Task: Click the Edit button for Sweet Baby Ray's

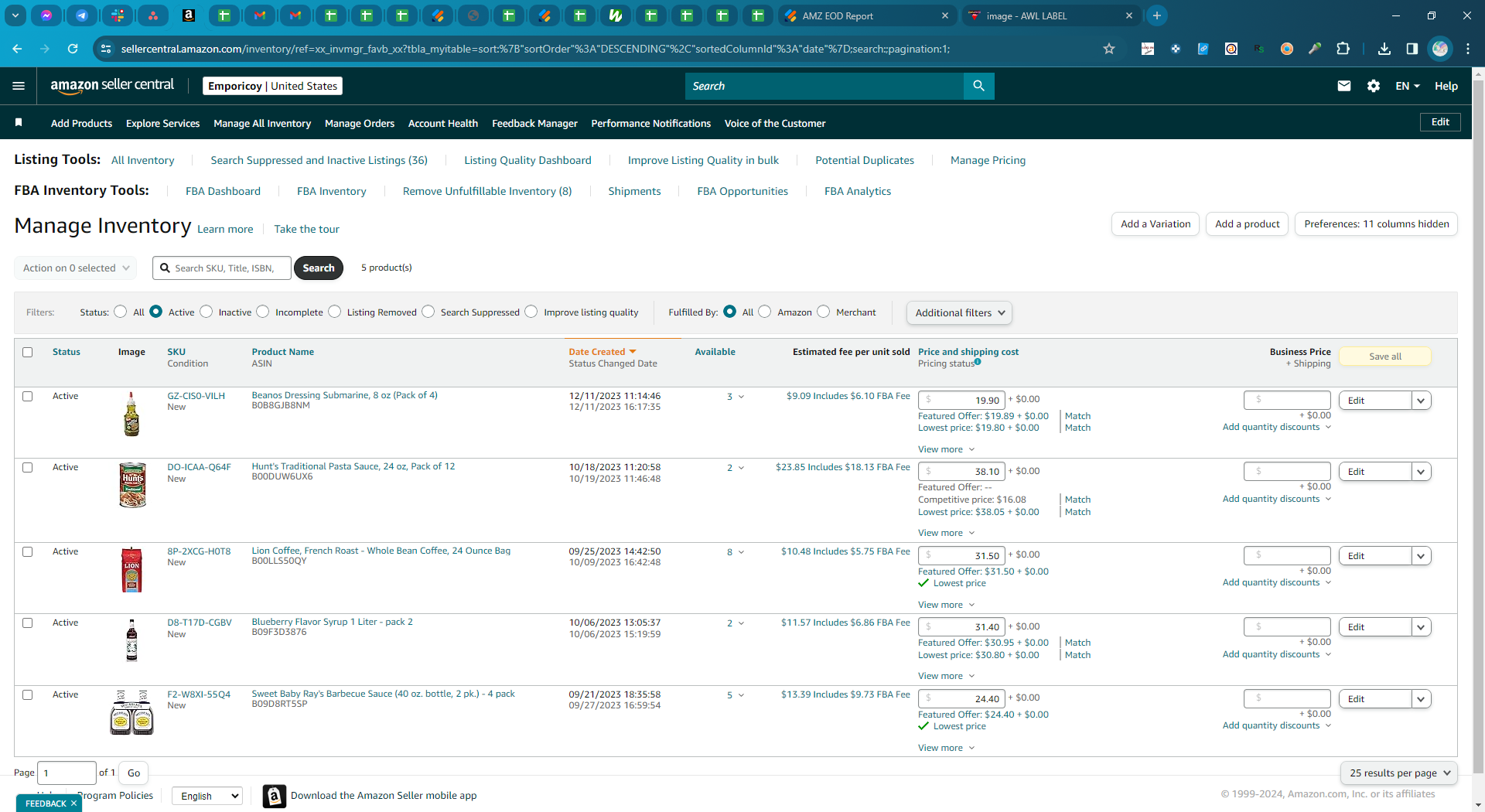Action: point(1374,699)
